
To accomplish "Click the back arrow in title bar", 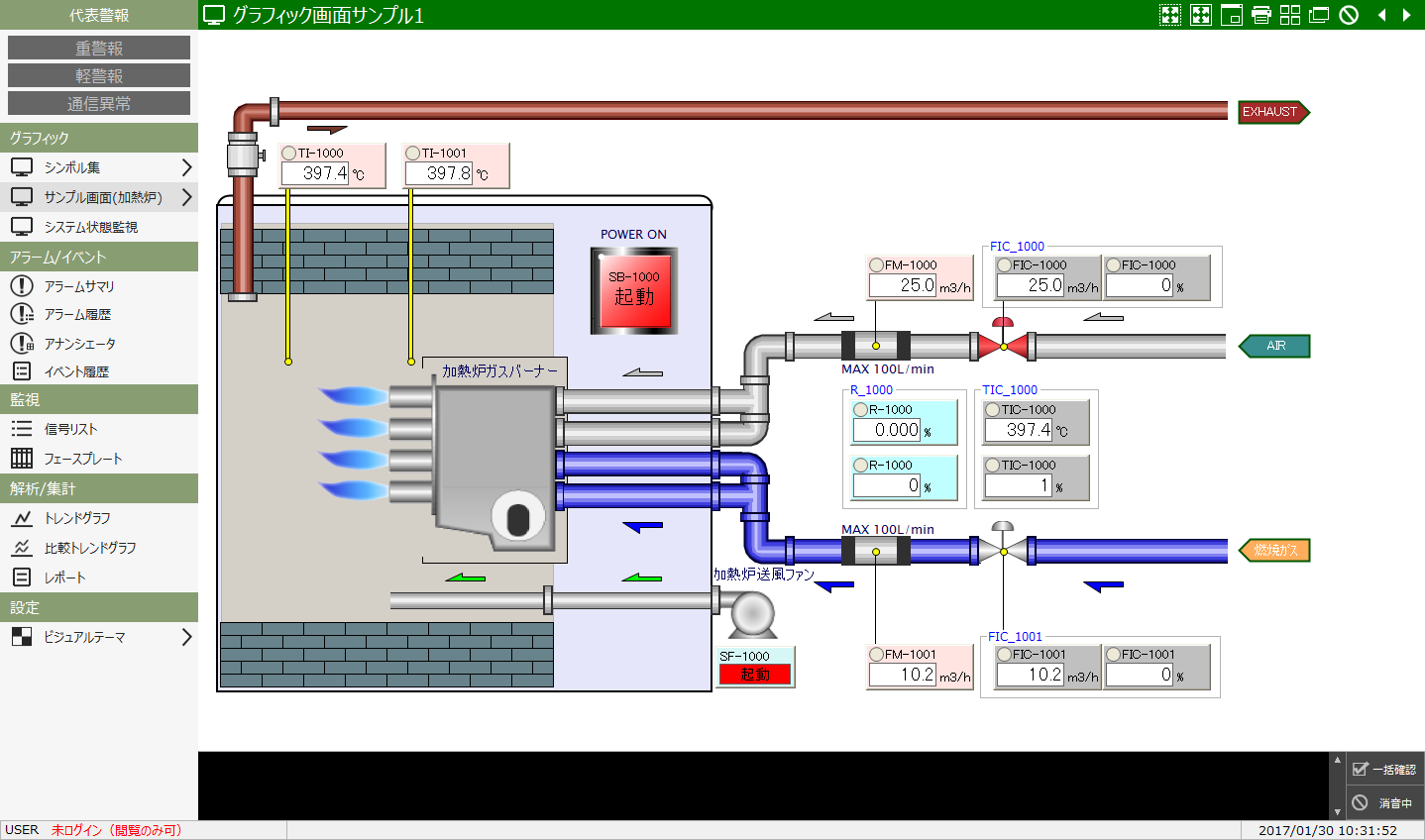I will [1381, 15].
